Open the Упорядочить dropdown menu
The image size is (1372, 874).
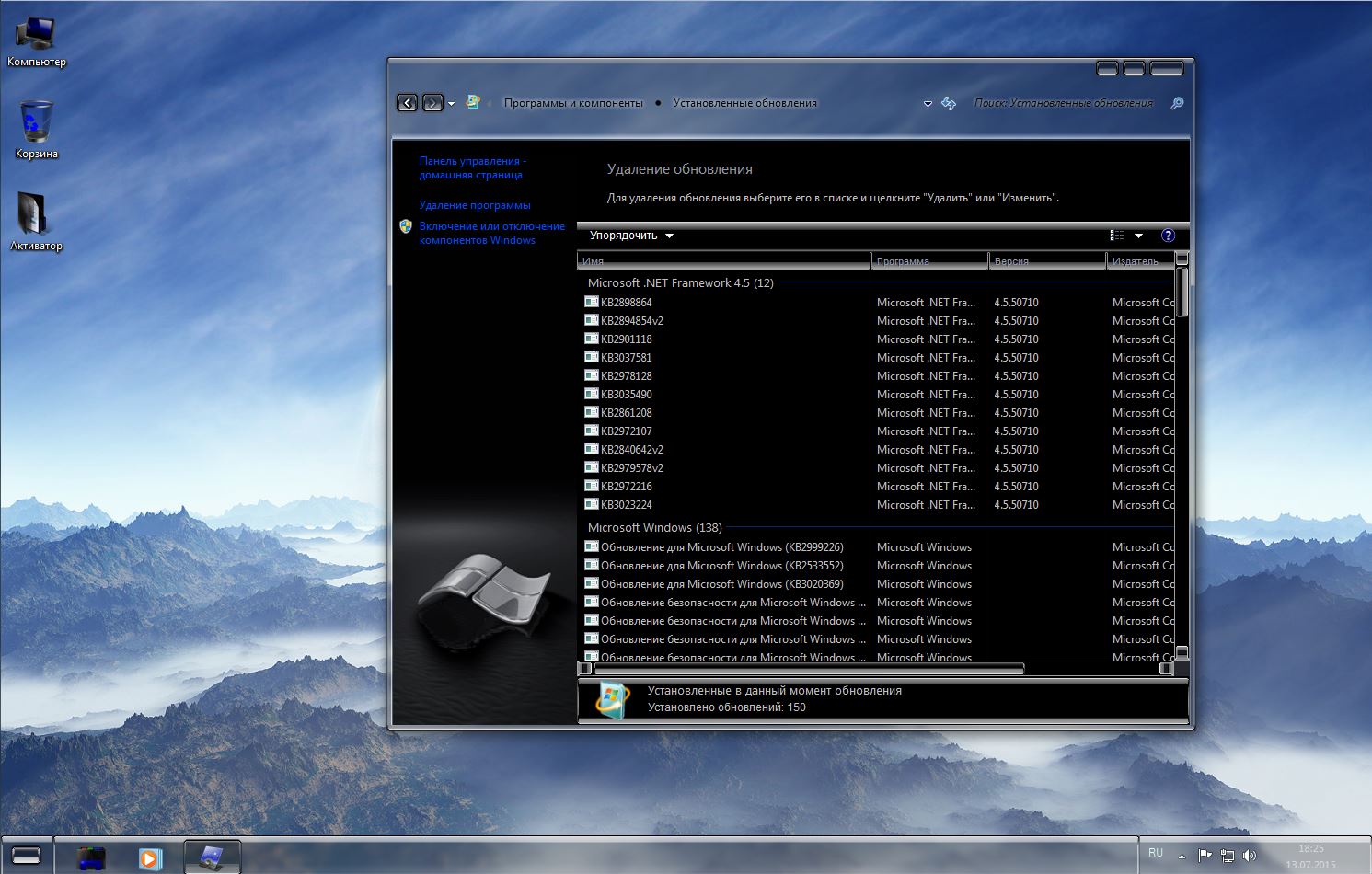(x=631, y=236)
